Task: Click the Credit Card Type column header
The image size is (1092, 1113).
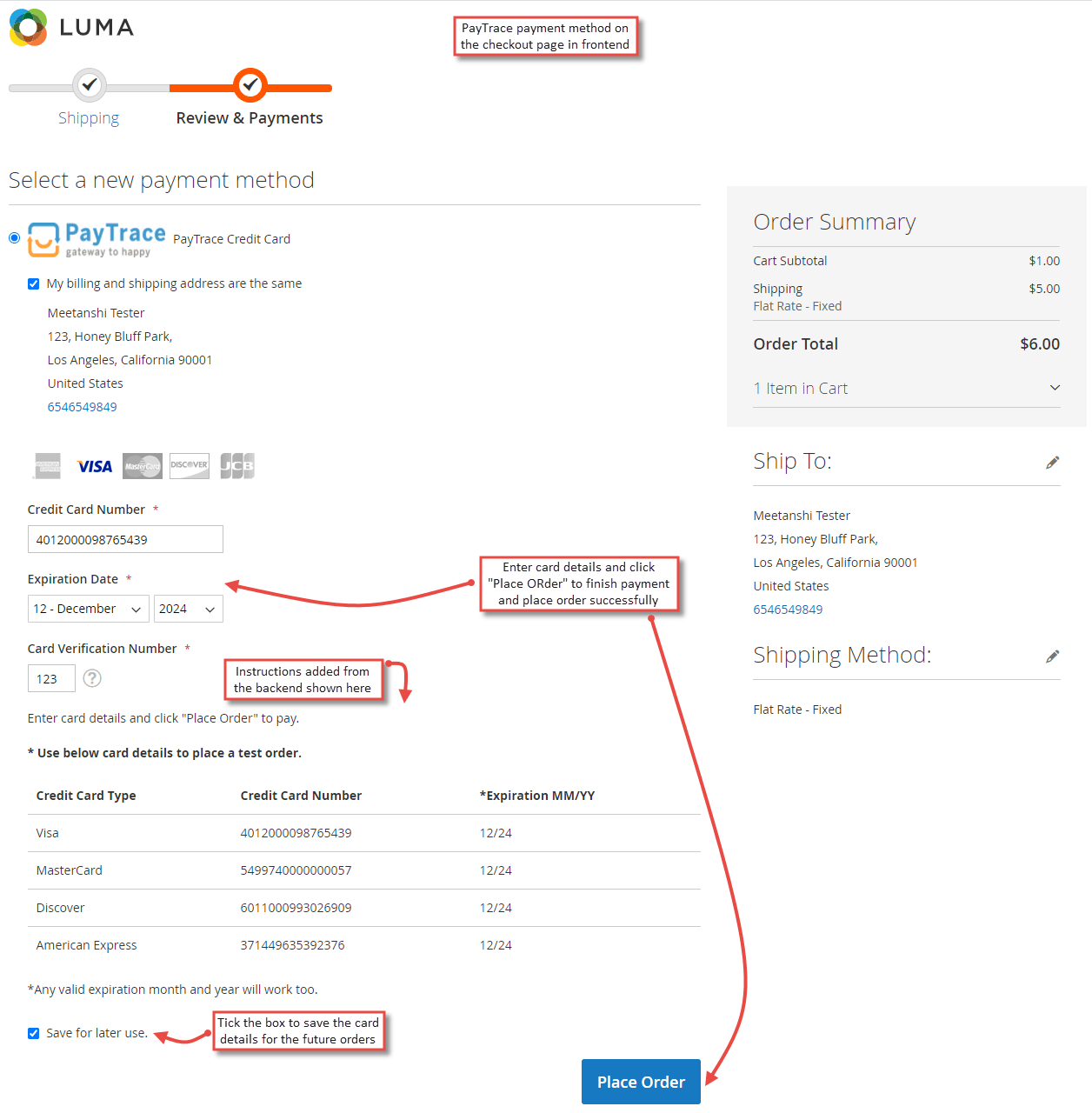Action: tap(86, 796)
